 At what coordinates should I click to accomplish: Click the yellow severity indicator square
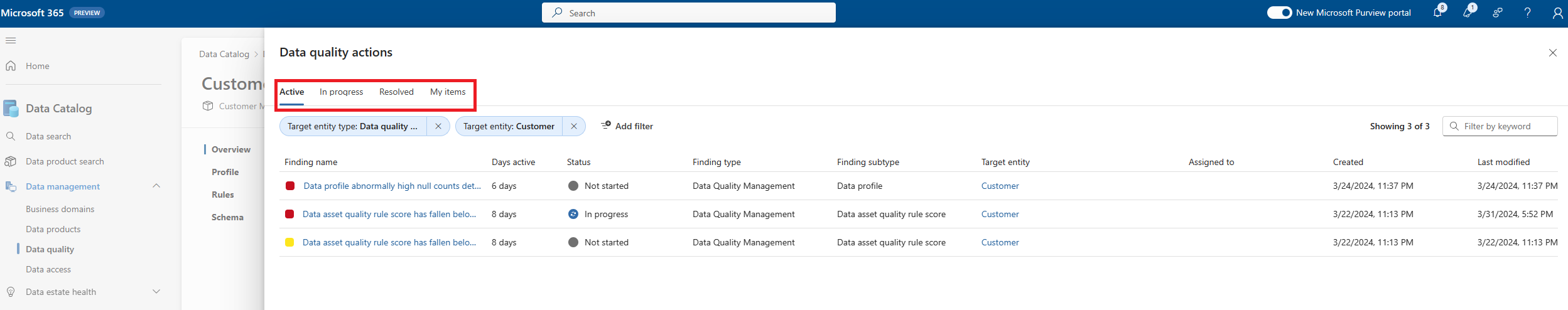tap(289, 242)
